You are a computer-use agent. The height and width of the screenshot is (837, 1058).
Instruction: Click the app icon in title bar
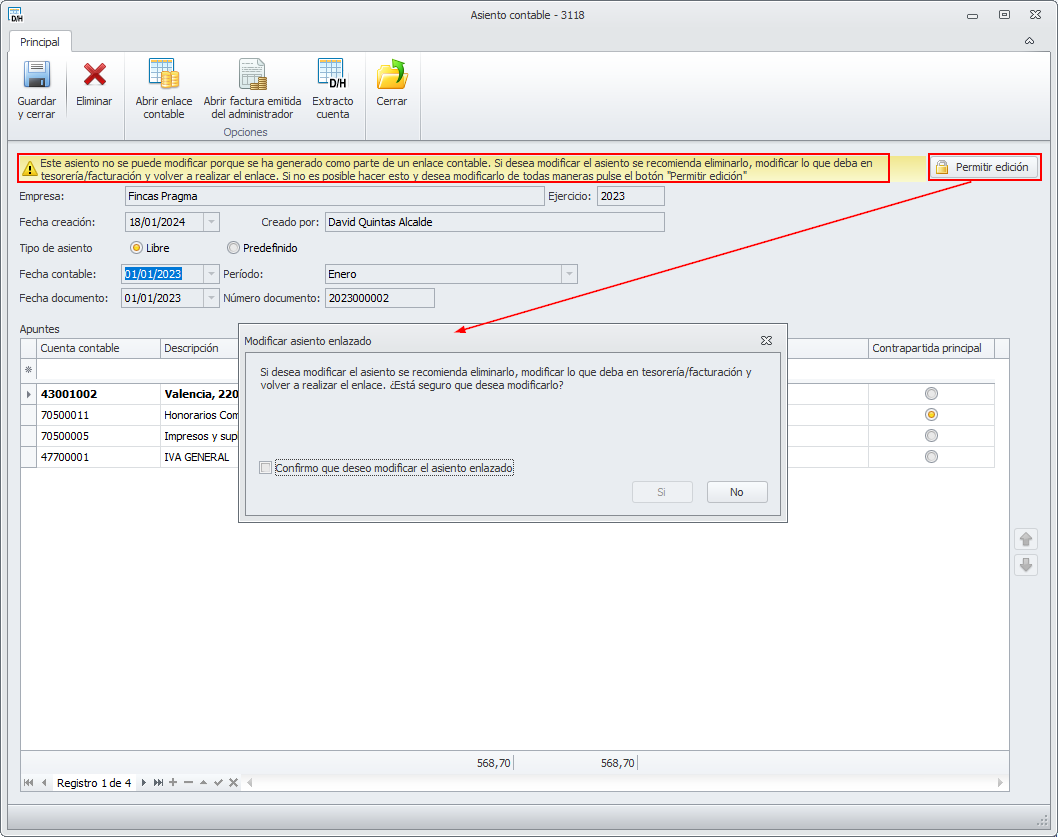point(15,15)
